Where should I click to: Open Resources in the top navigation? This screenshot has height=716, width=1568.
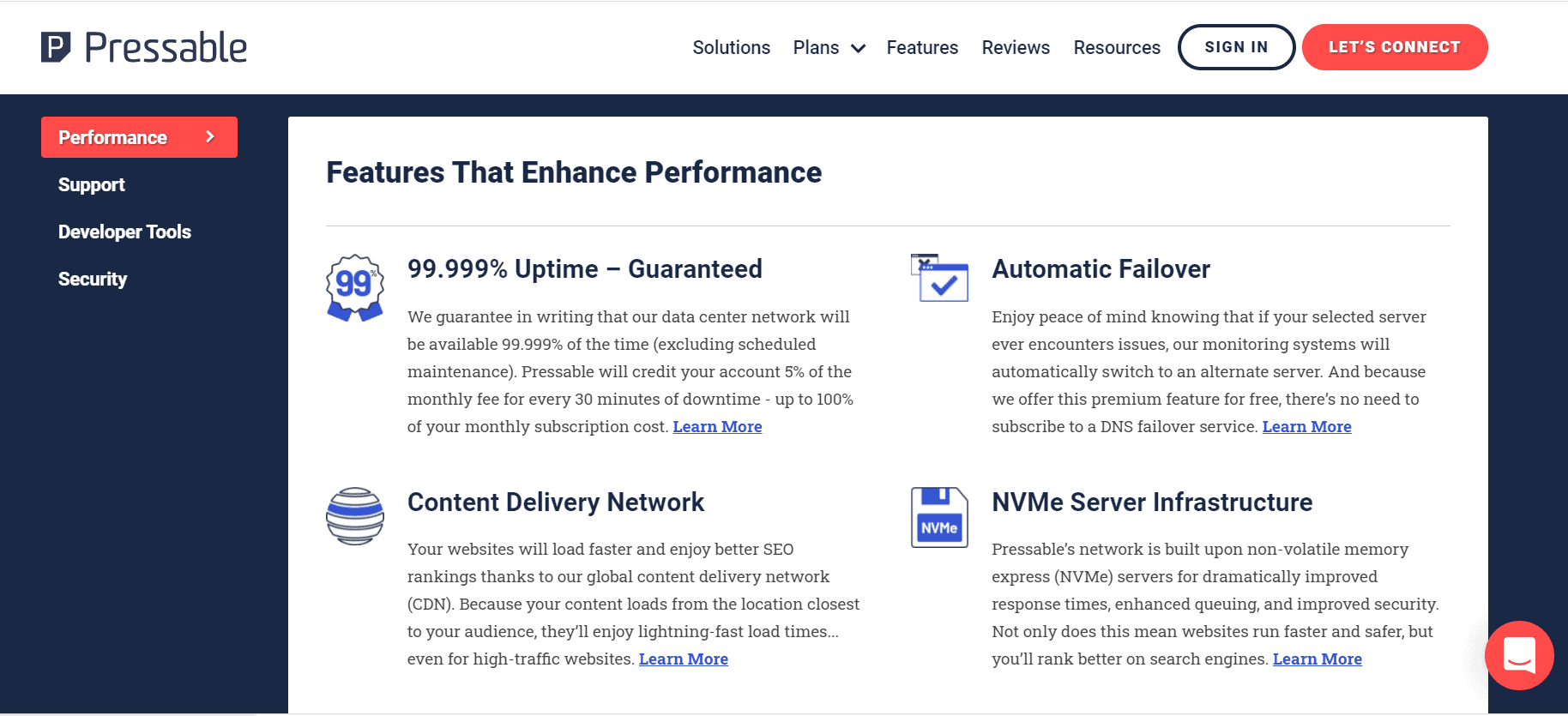tap(1116, 48)
